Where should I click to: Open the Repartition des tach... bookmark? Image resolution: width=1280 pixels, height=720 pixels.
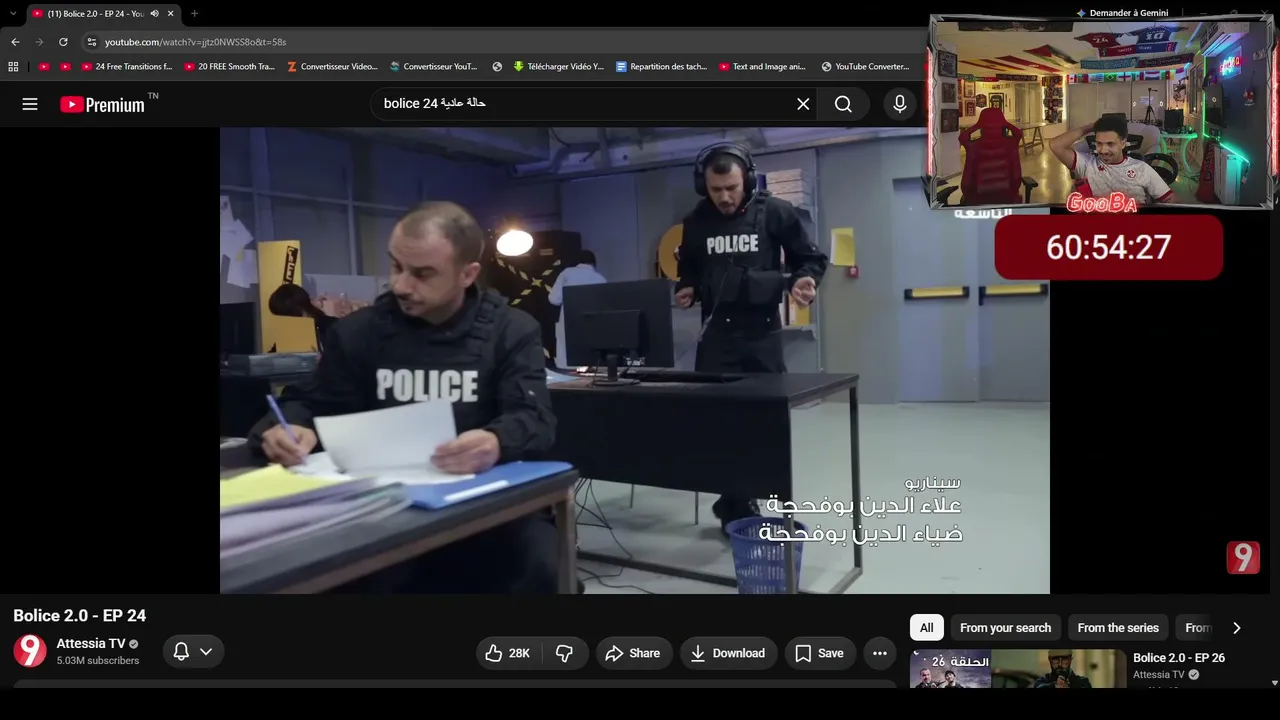pos(661,67)
